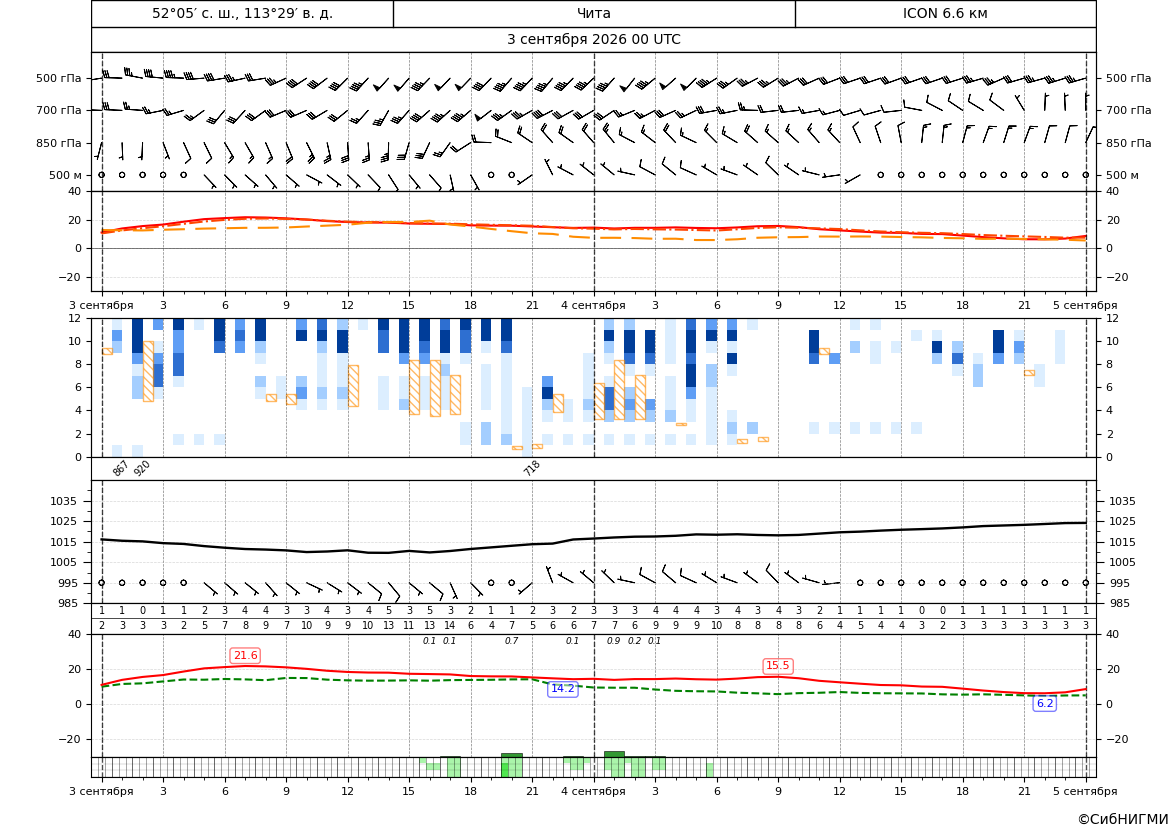The image size is (1169, 827).
Task: Click the left 500 м level label
Action: pyautogui.click(x=66, y=175)
